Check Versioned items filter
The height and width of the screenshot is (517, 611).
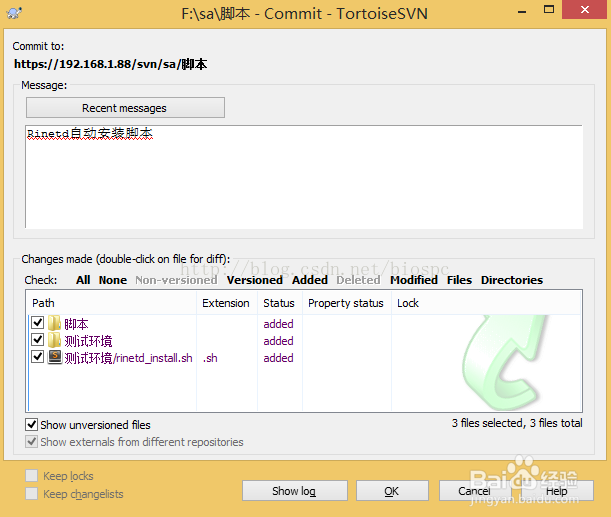point(255,280)
